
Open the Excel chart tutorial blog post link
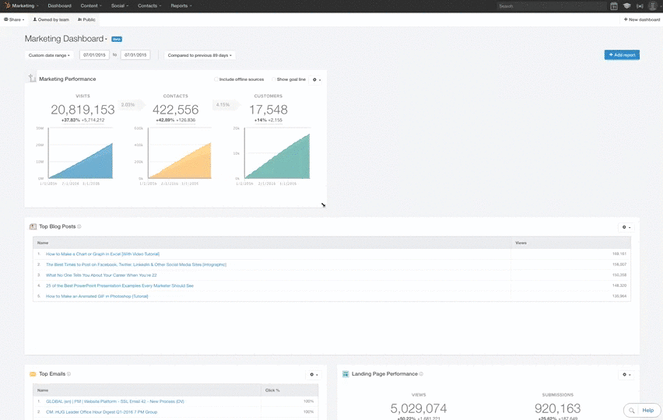(x=102, y=254)
